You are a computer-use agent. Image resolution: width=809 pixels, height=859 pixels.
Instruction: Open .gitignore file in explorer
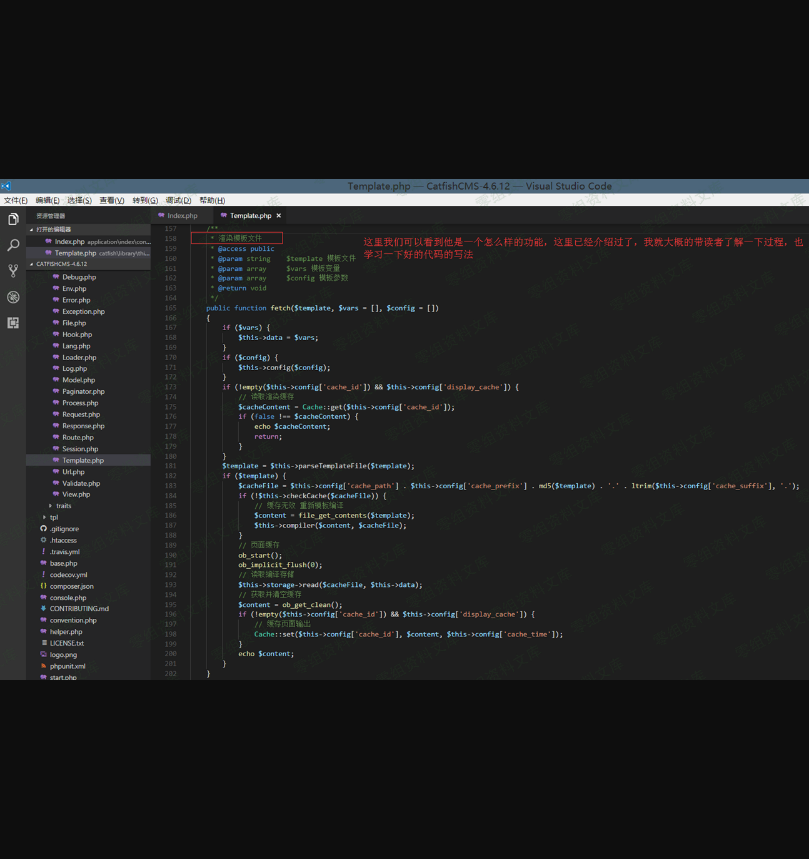click(65, 529)
